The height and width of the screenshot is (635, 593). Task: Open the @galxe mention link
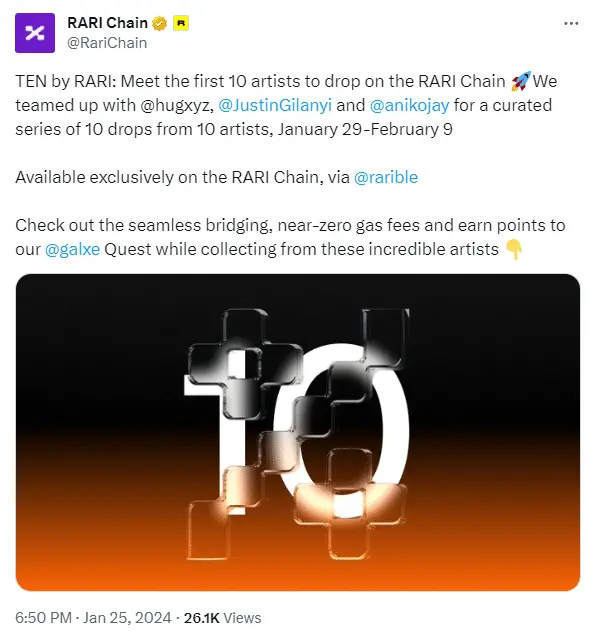(73, 249)
